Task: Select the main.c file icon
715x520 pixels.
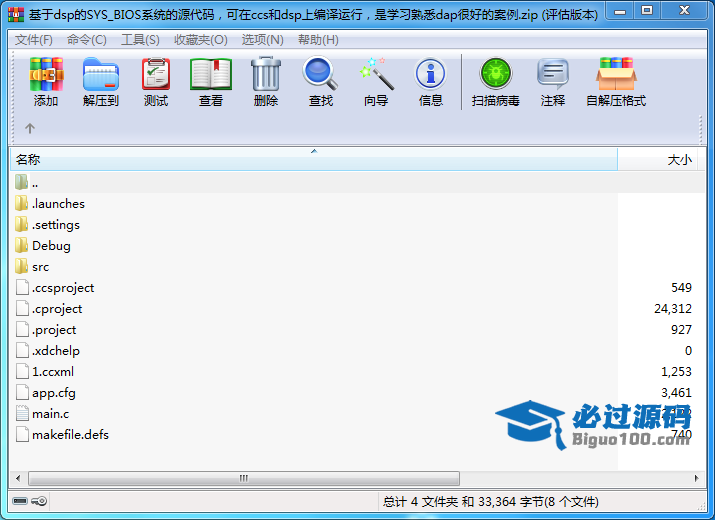Action: pos(22,413)
